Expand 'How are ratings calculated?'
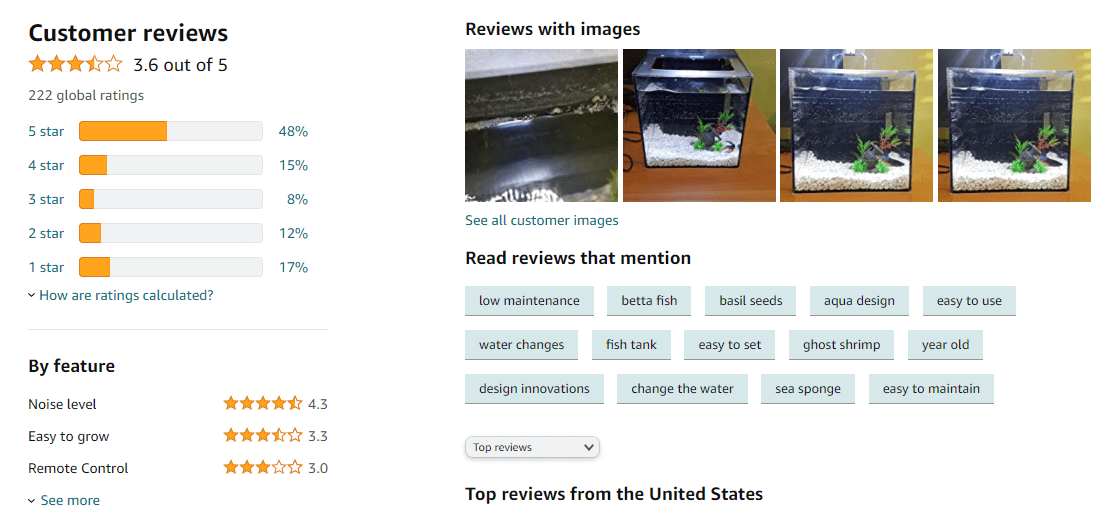Screen dimensions: 1112x523 [x=125, y=295]
